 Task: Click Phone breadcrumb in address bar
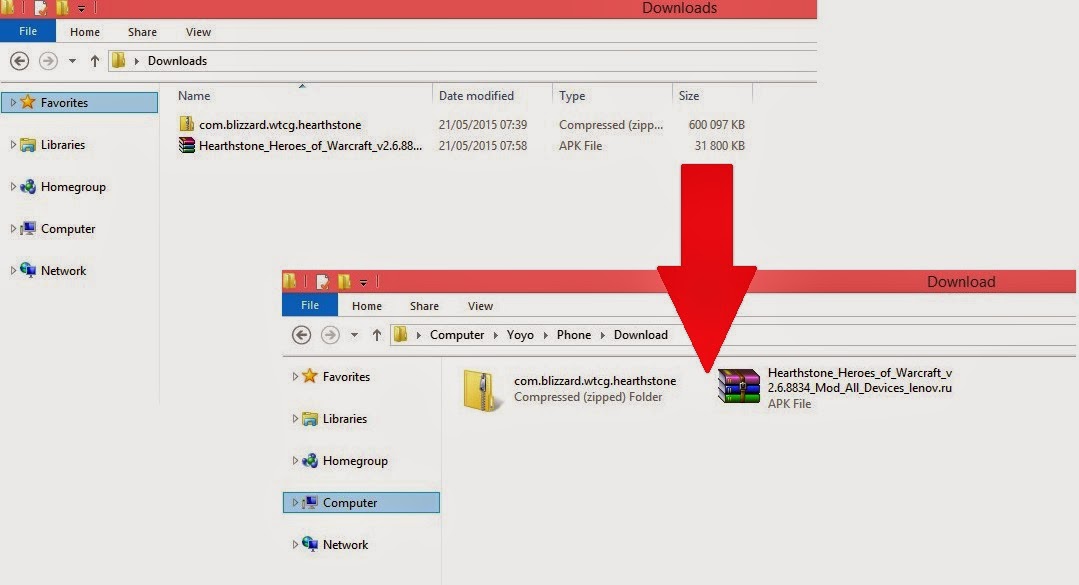pos(574,334)
